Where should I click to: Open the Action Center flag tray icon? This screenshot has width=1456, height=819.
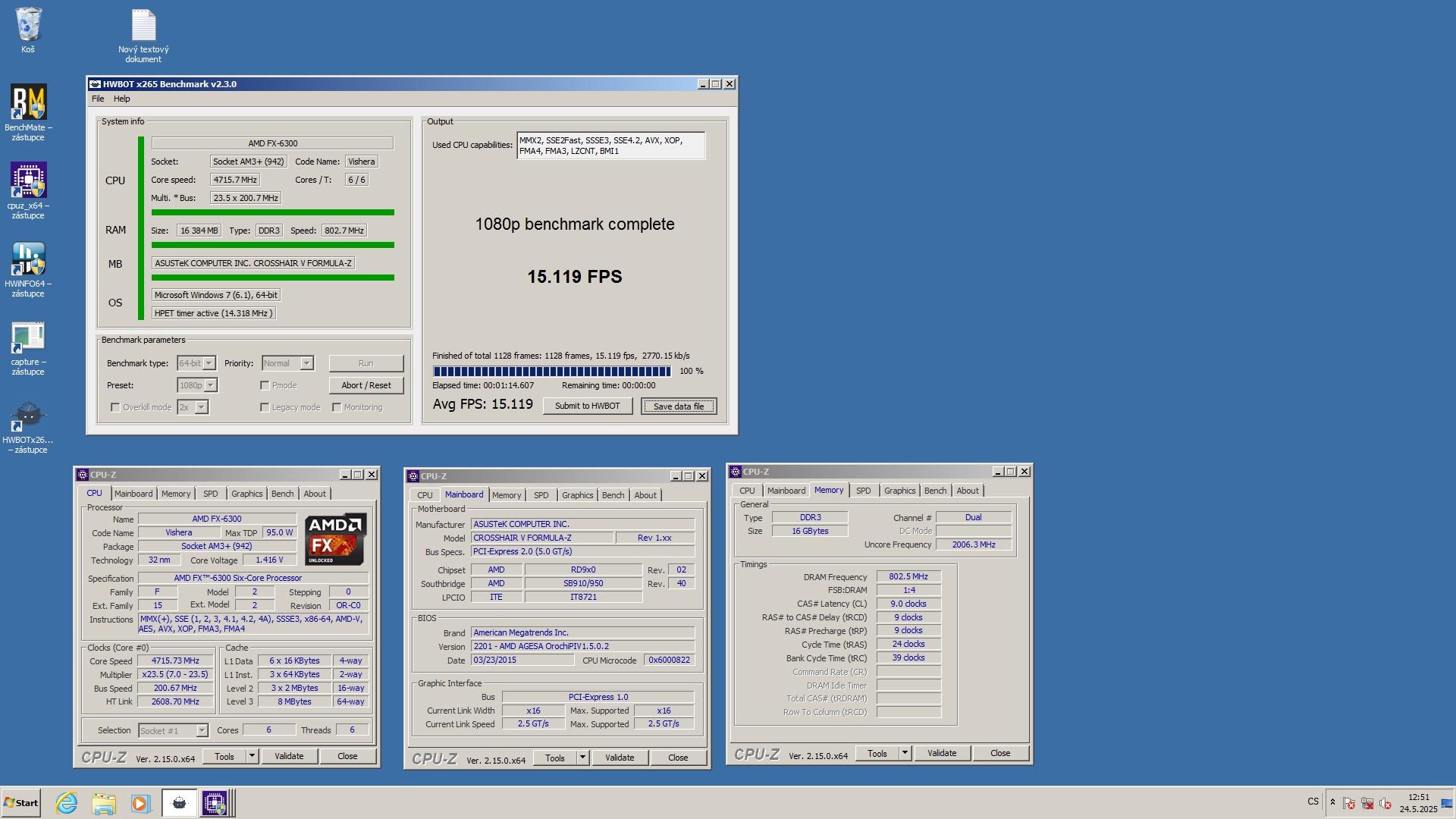tap(1349, 803)
